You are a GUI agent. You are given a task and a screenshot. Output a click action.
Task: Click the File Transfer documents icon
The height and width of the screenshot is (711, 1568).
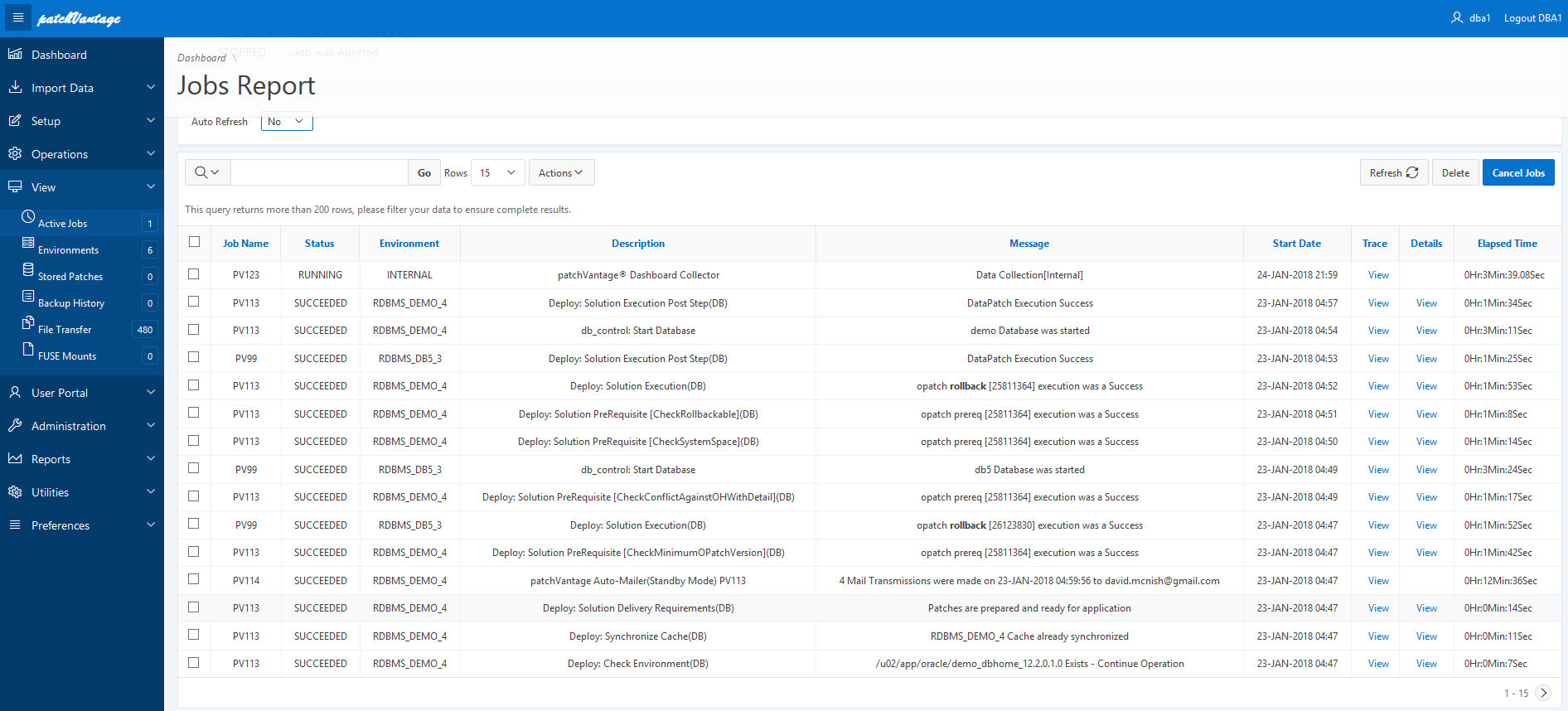tap(28, 322)
